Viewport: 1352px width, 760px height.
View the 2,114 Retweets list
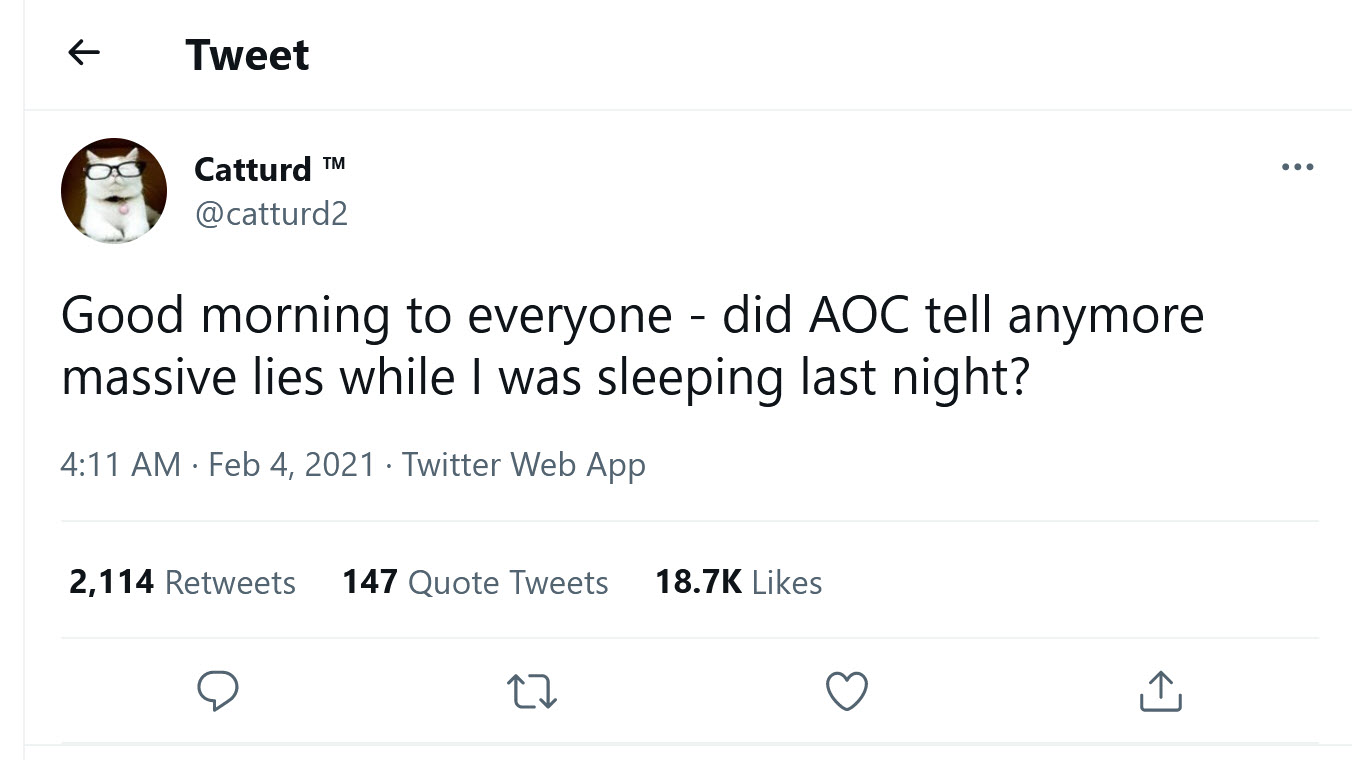pyautogui.click(x=182, y=582)
